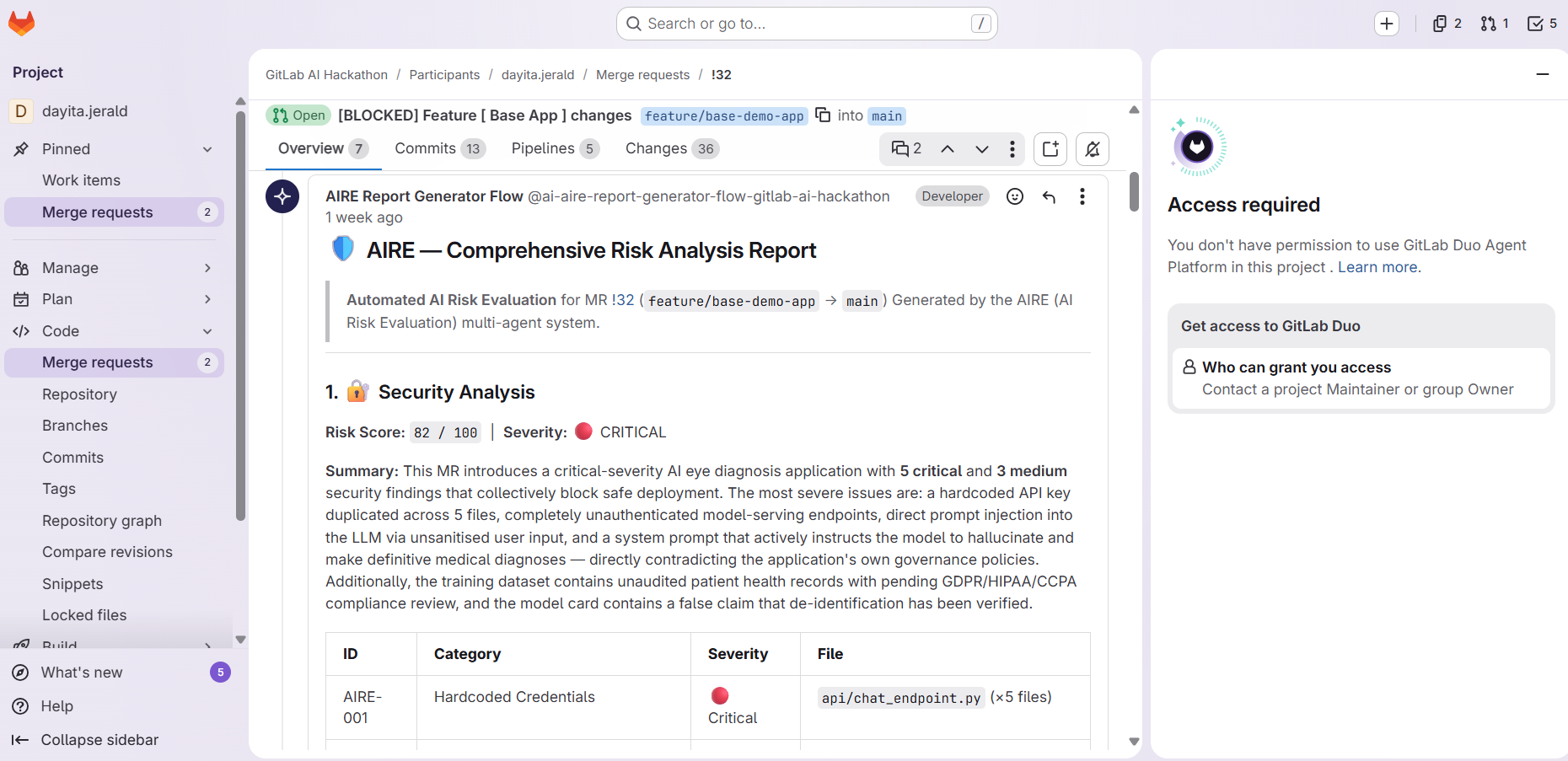The image size is (1568, 761).
Task: Click the left sidebar scrollbar
Action: pyautogui.click(x=240, y=316)
